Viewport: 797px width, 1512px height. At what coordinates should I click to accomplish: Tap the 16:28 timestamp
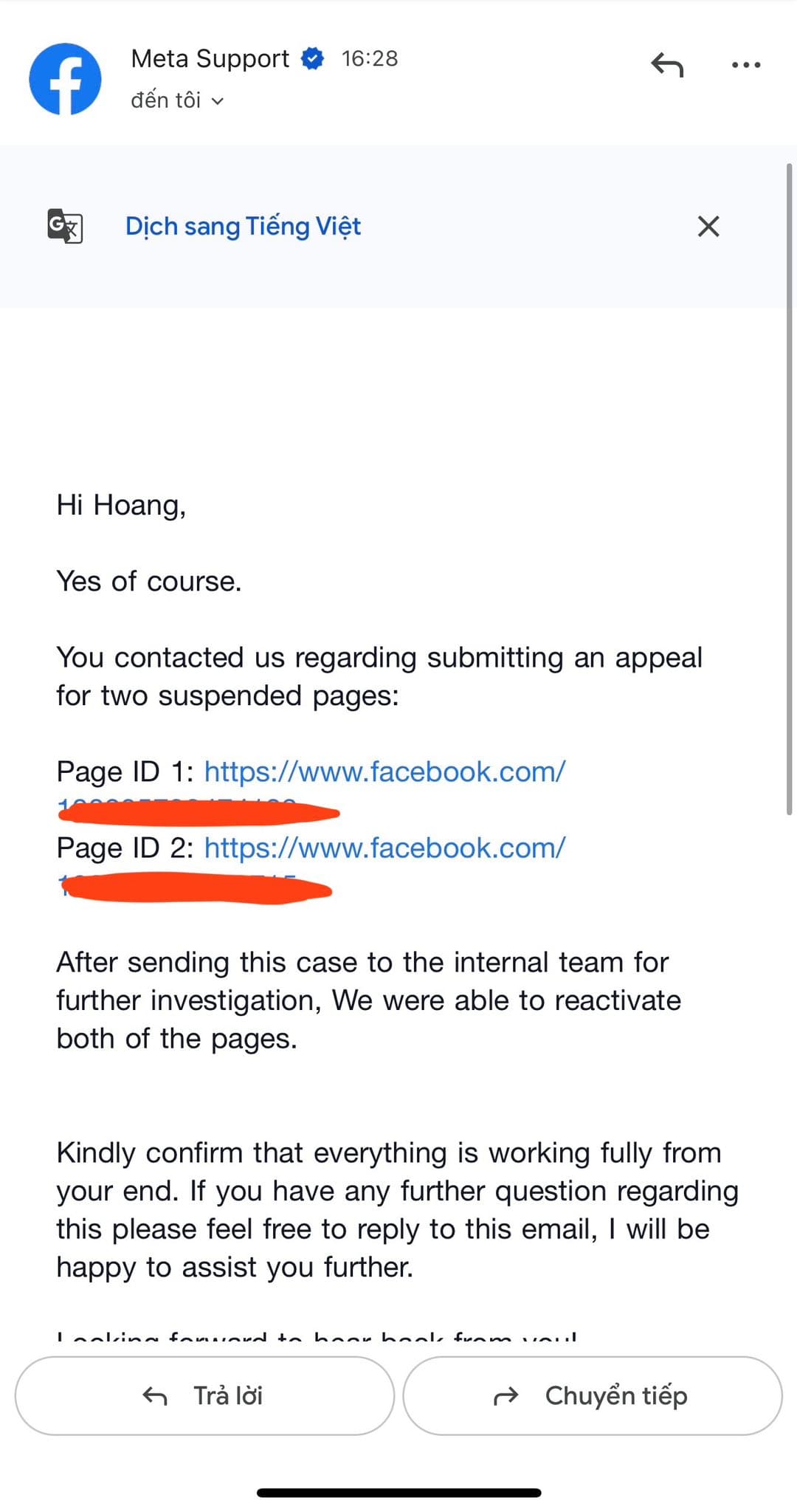tap(370, 58)
